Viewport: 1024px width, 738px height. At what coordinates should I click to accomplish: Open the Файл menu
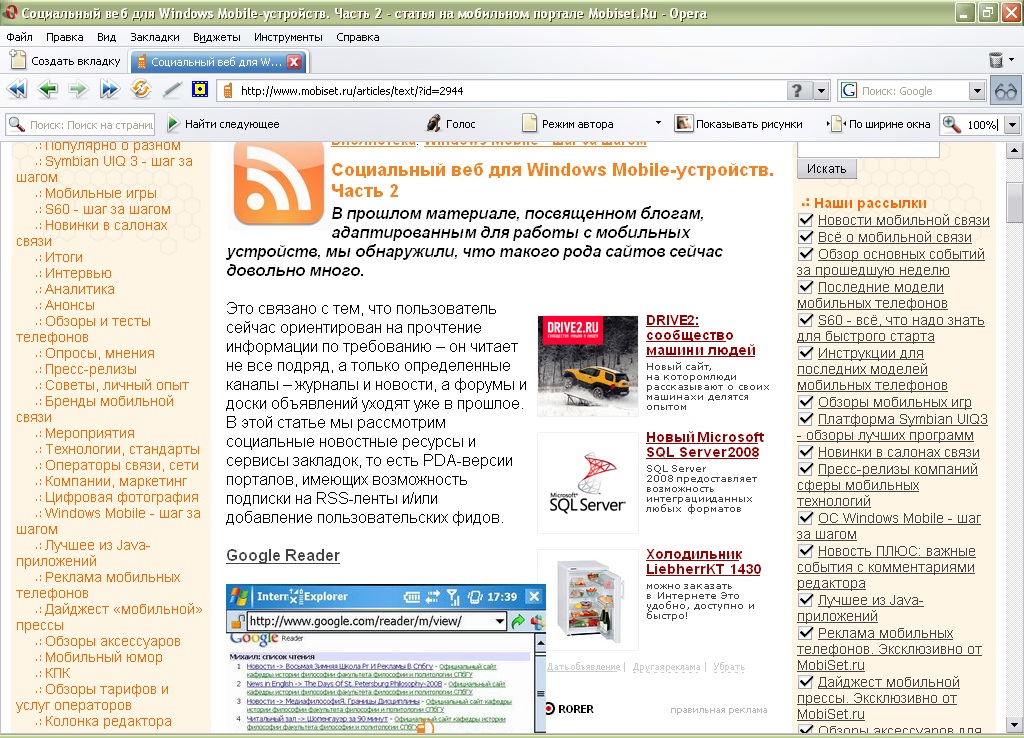click(19, 37)
